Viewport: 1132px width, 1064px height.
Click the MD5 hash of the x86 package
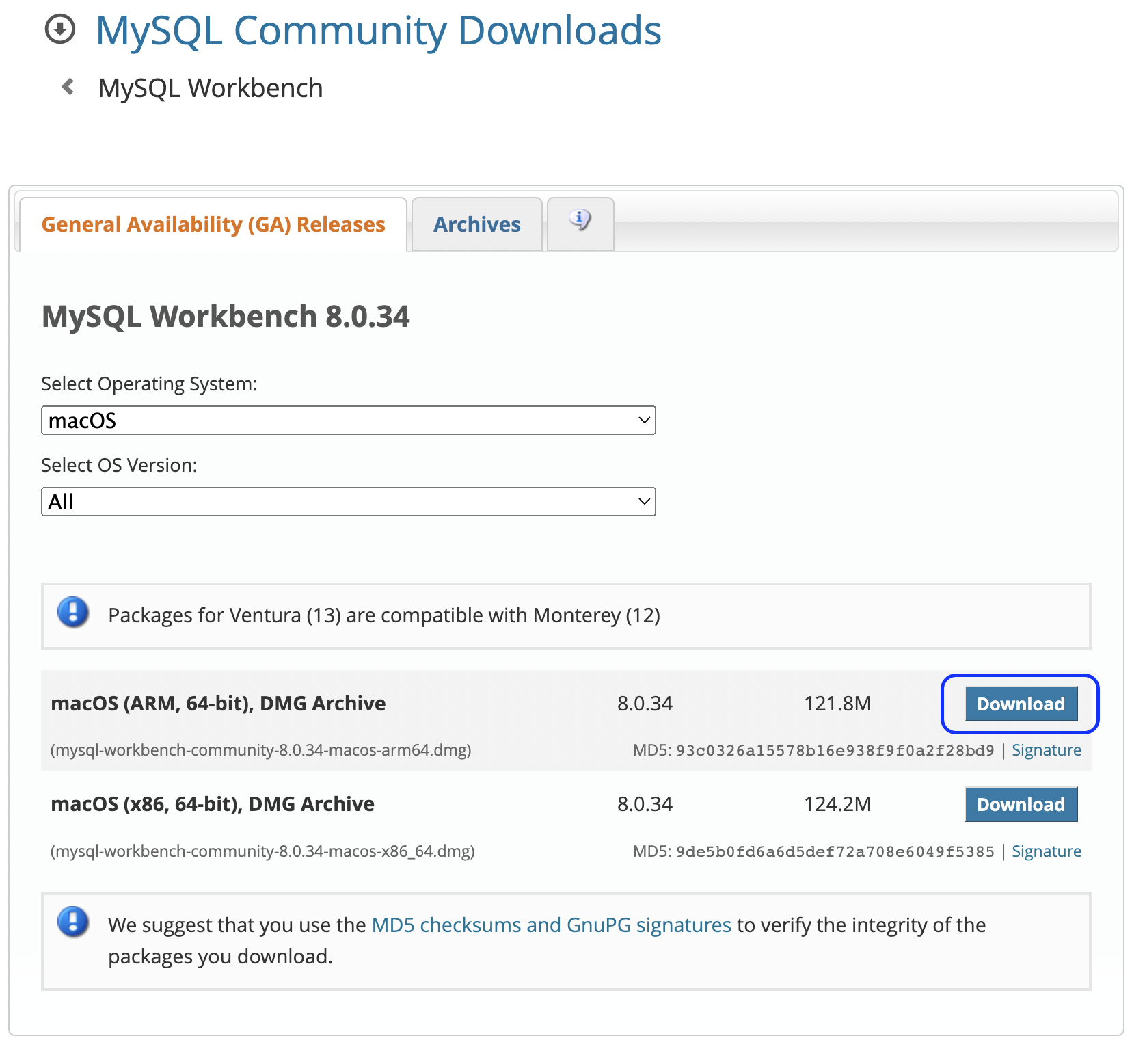tap(835, 851)
